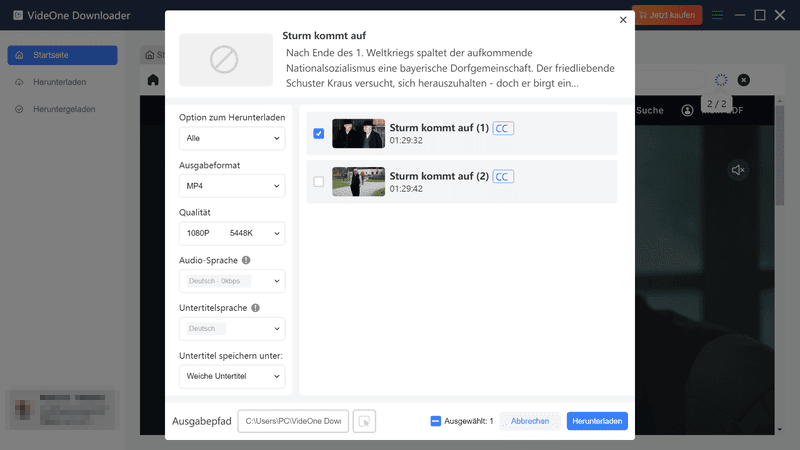
Task: Open the hamburger menu in title bar
Action: tap(717, 15)
